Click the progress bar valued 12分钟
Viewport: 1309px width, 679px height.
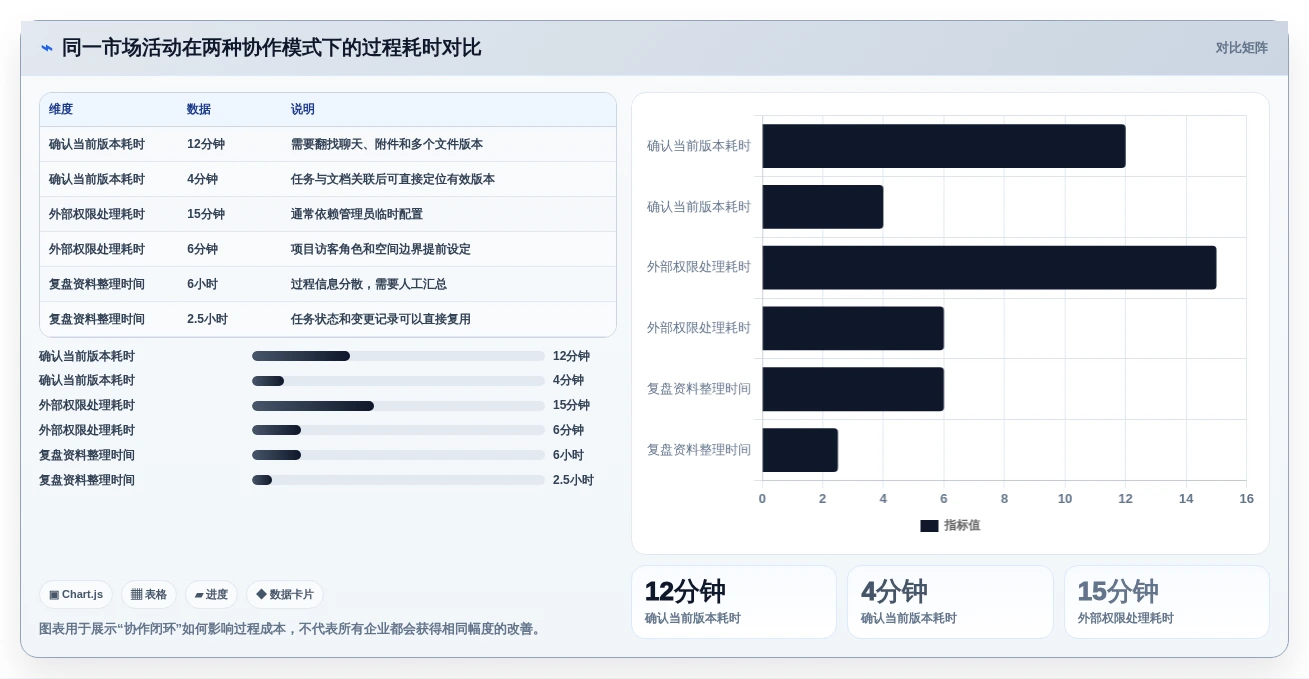(x=398, y=356)
